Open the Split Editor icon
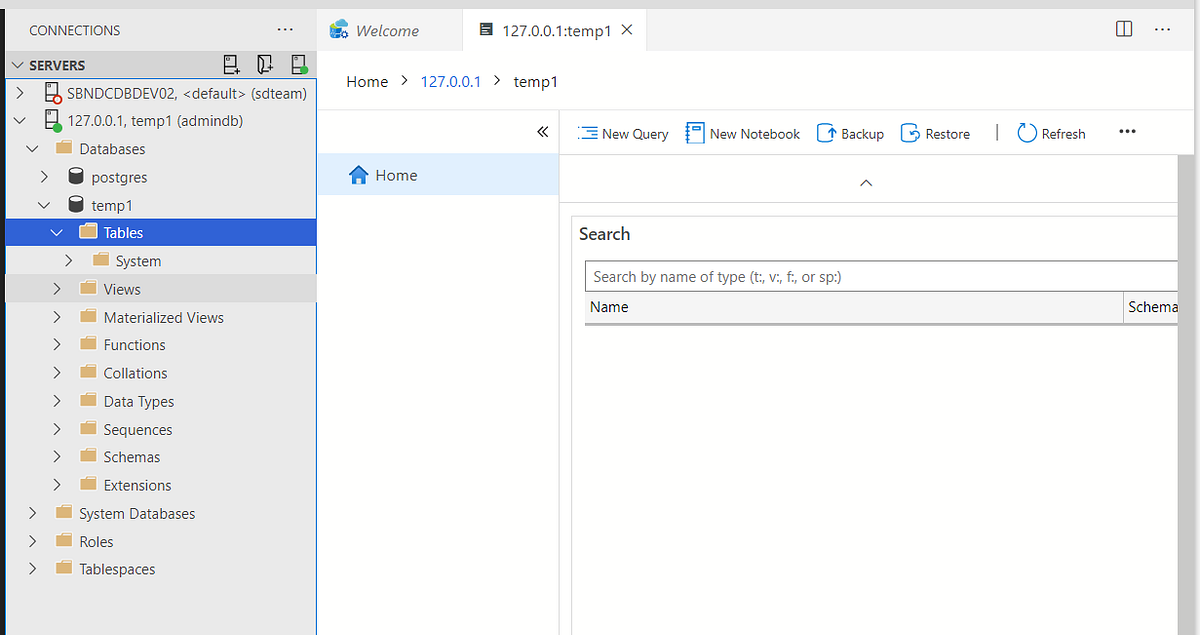 (x=1123, y=29)
